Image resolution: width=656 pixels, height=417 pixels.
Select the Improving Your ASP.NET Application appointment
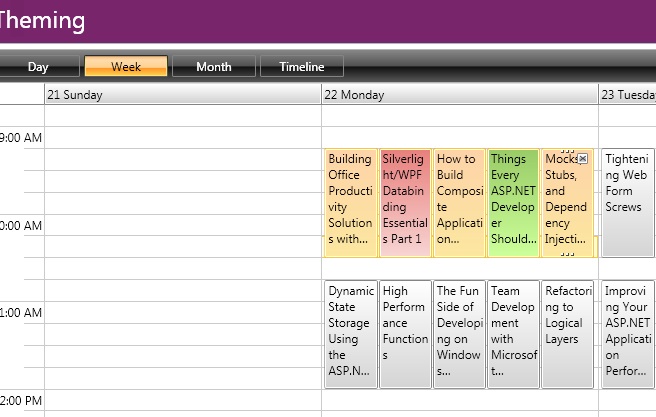click(627, 334)
